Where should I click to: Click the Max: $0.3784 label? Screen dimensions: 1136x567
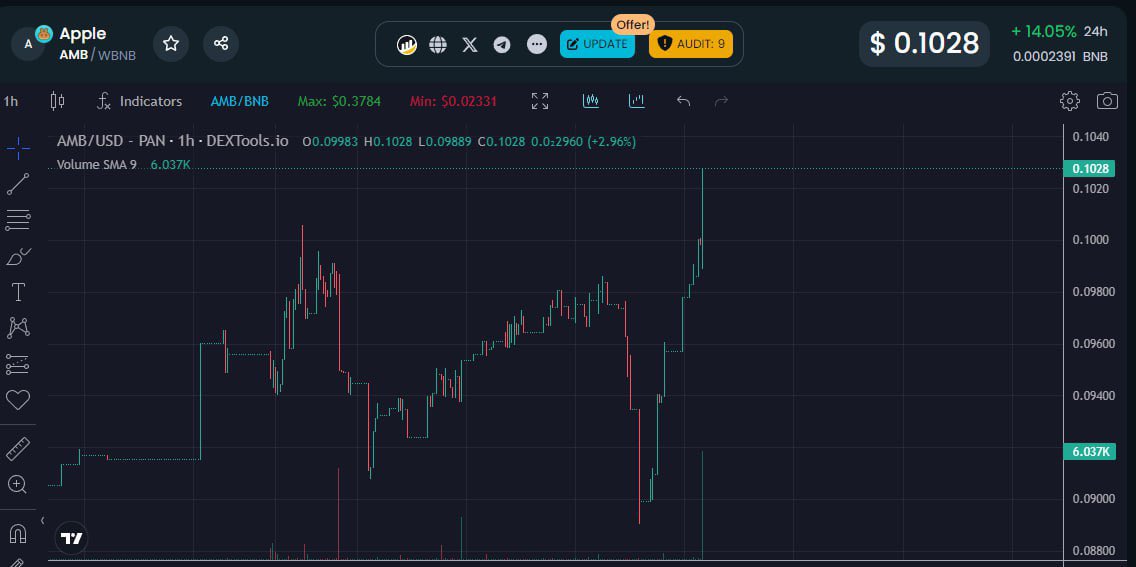339,101
